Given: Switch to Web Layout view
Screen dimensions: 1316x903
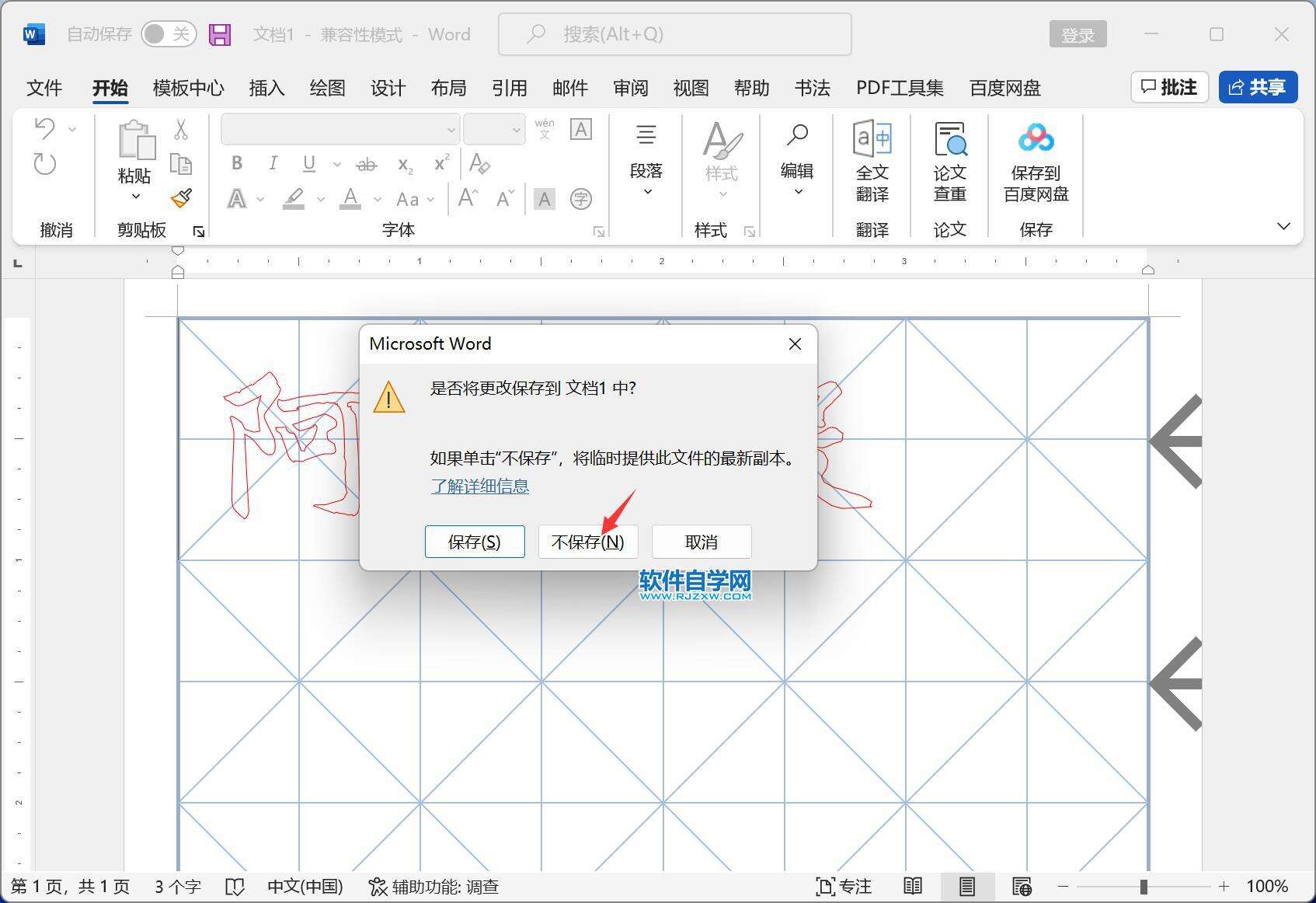Looking at the screenshot, I should tap(1022, 886).
